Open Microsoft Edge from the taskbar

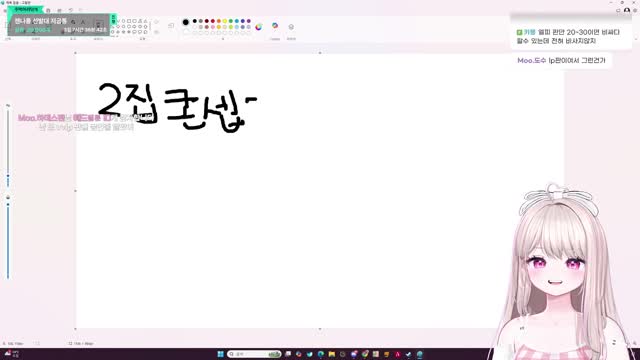tap(321, 354)
